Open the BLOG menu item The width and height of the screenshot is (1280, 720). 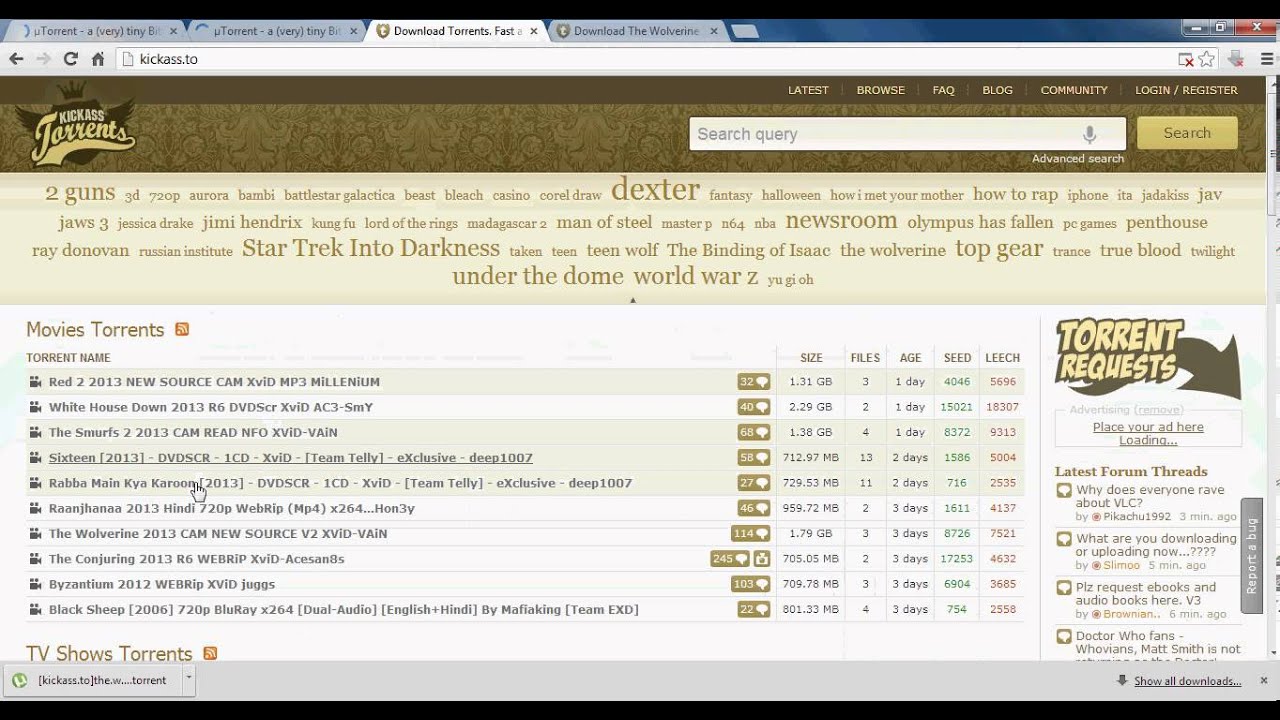tap(997, 90)
